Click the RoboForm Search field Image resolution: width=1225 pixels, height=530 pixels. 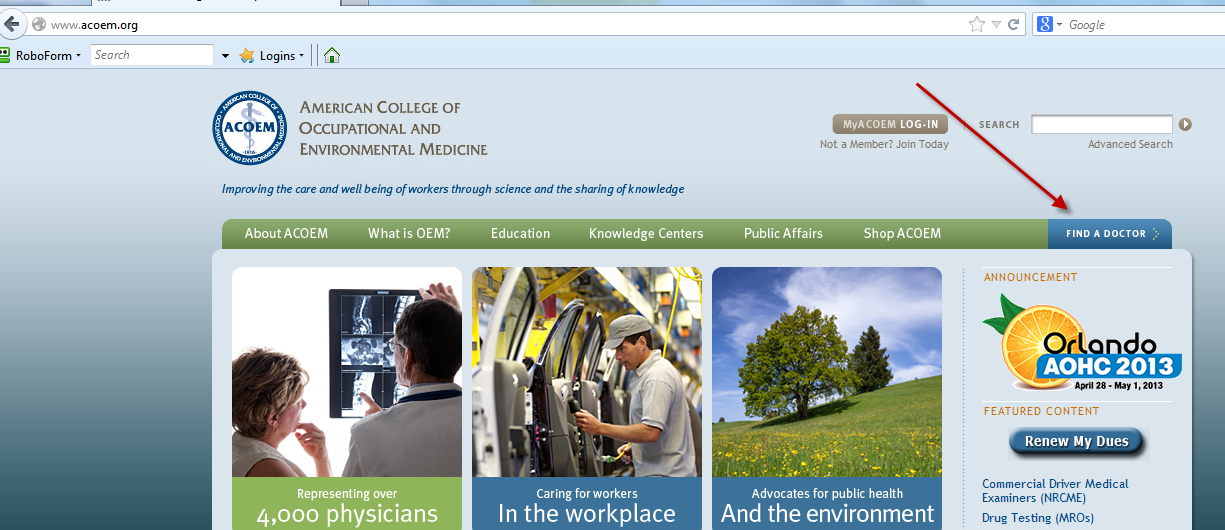pyautogui.click(x=152, y=55)
